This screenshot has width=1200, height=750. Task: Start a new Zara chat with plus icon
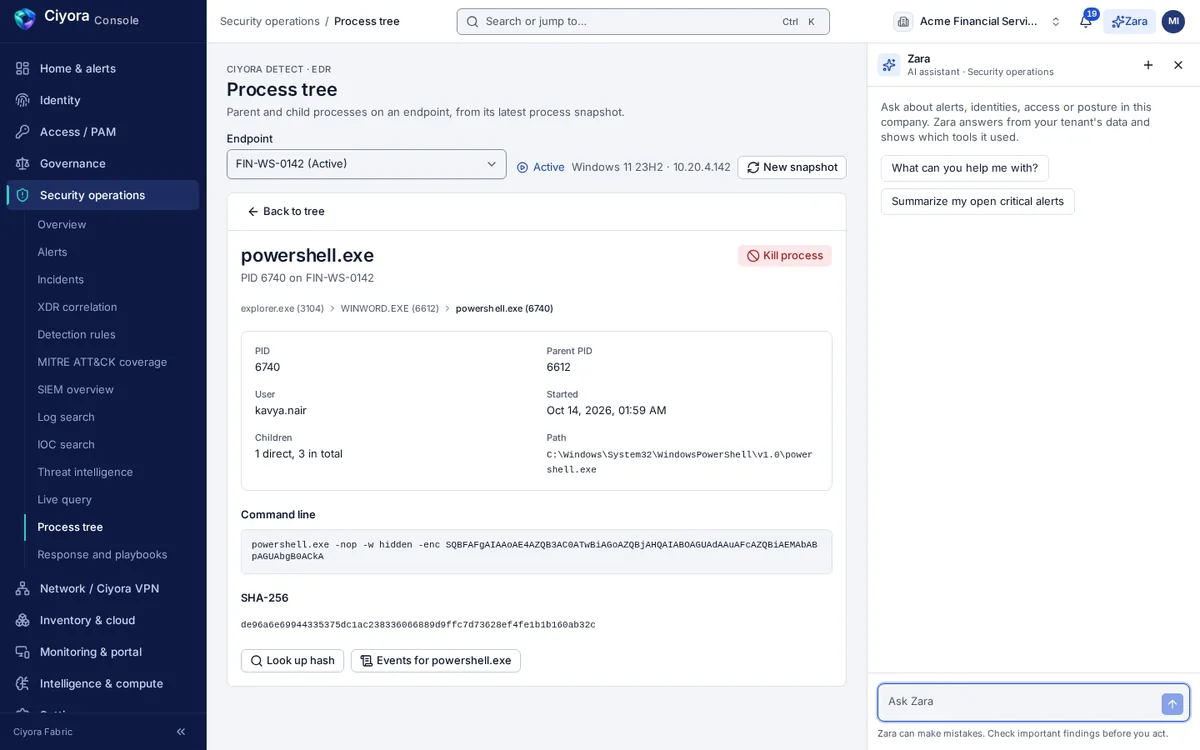click(x=1148, y=65)
